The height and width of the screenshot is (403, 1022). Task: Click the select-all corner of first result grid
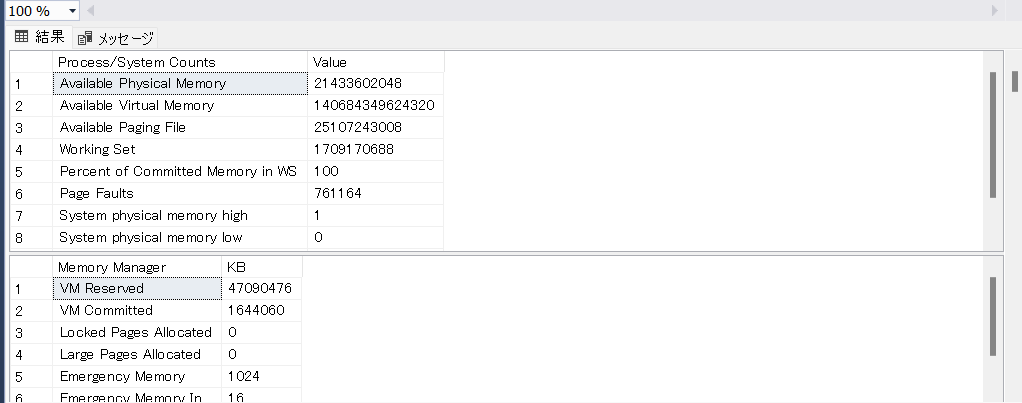point(31,62)
